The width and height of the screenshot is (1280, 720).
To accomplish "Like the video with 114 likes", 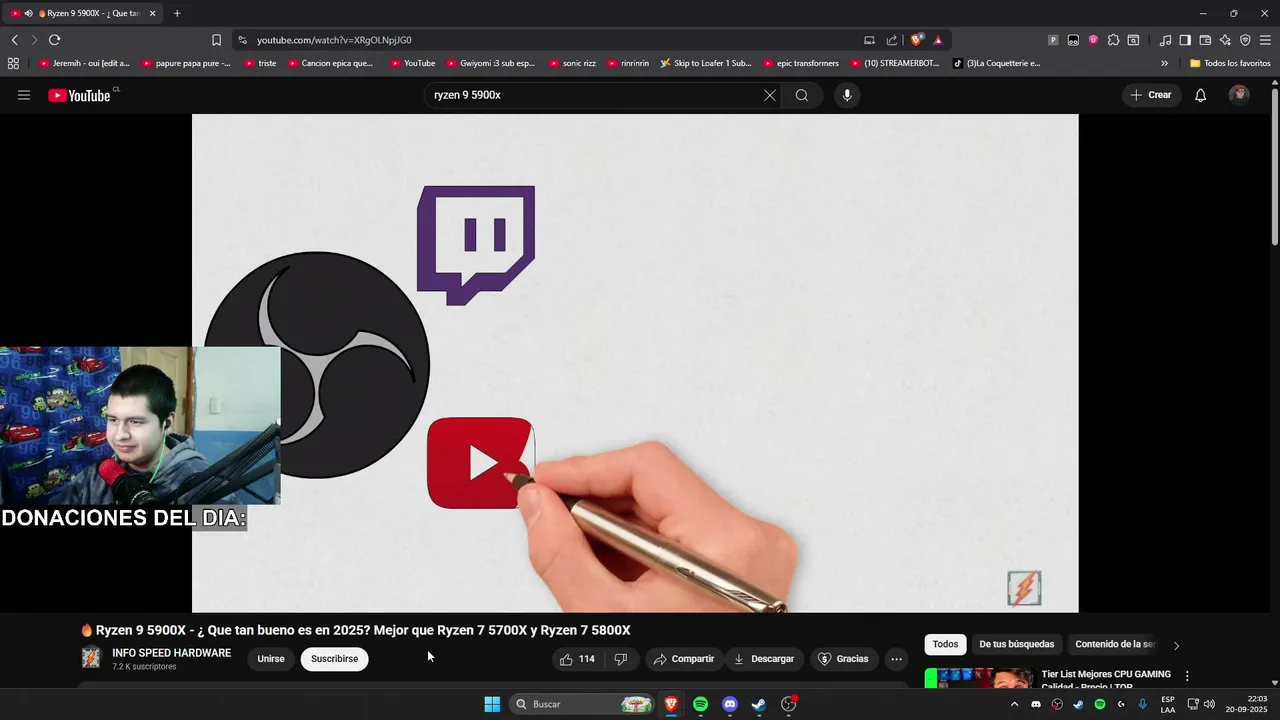I will [578, 659].
